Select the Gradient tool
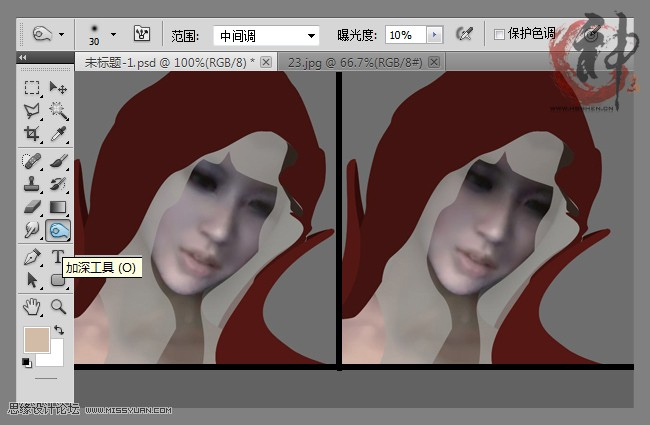The height and width of the screenshot is (425, 650). point(58,206)
